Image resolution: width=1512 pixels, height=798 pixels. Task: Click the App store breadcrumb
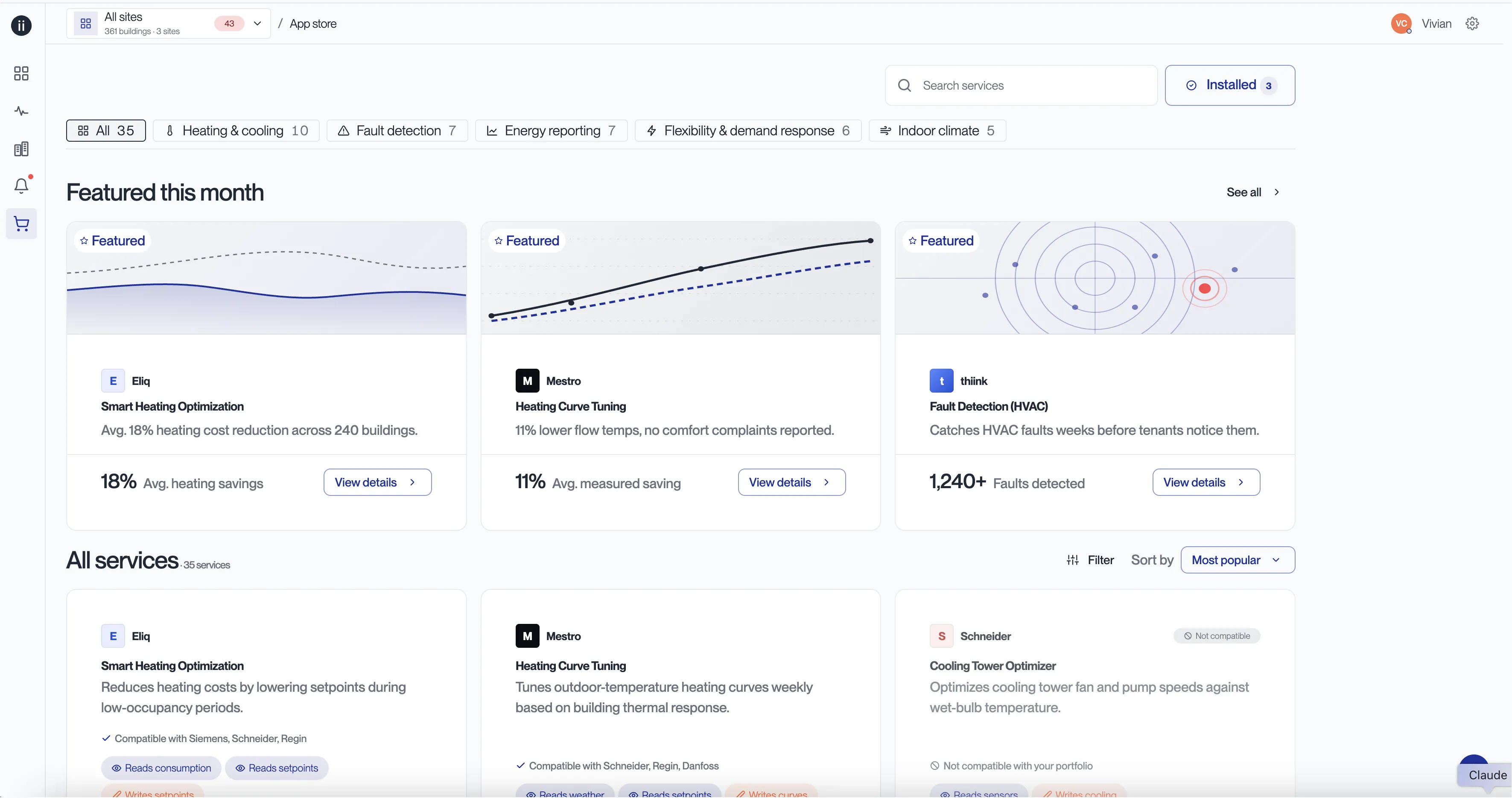click(313, 24)
